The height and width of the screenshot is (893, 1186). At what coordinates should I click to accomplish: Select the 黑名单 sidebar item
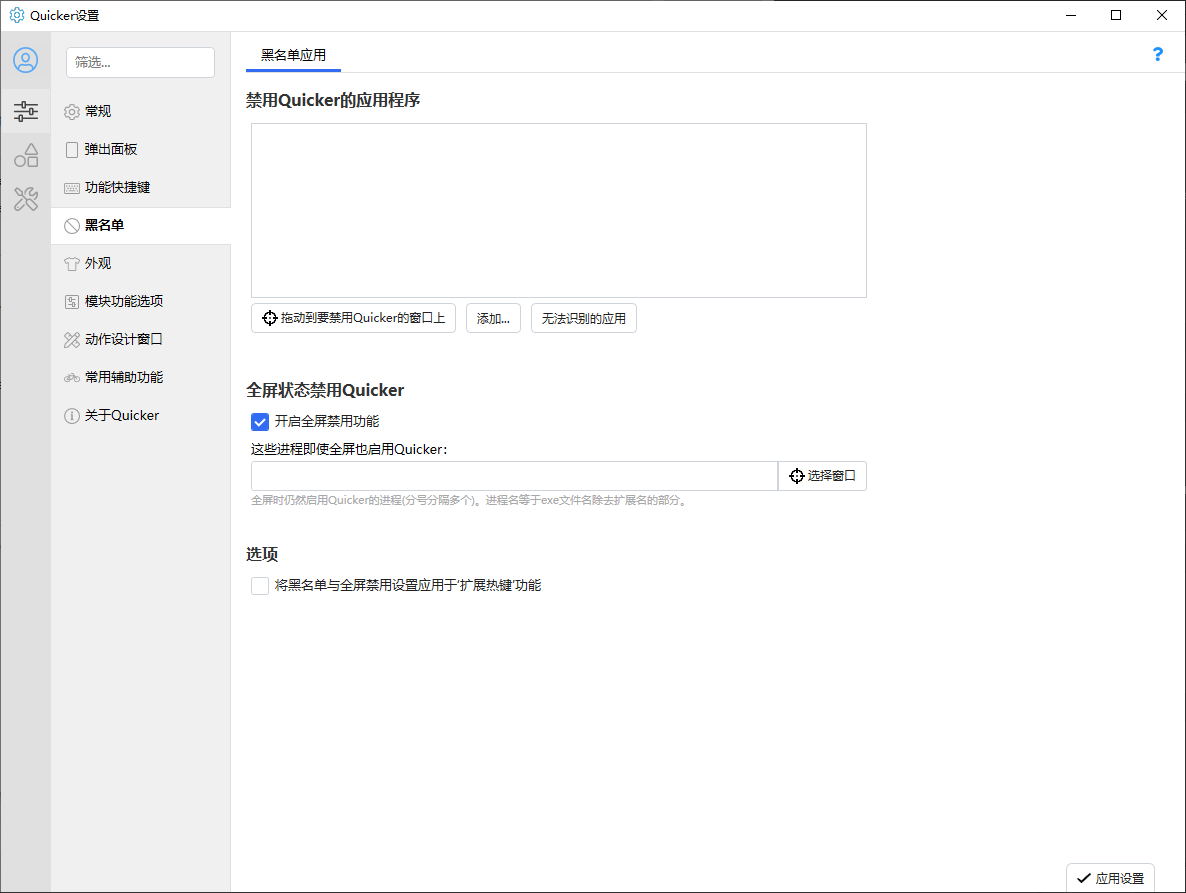141,226
